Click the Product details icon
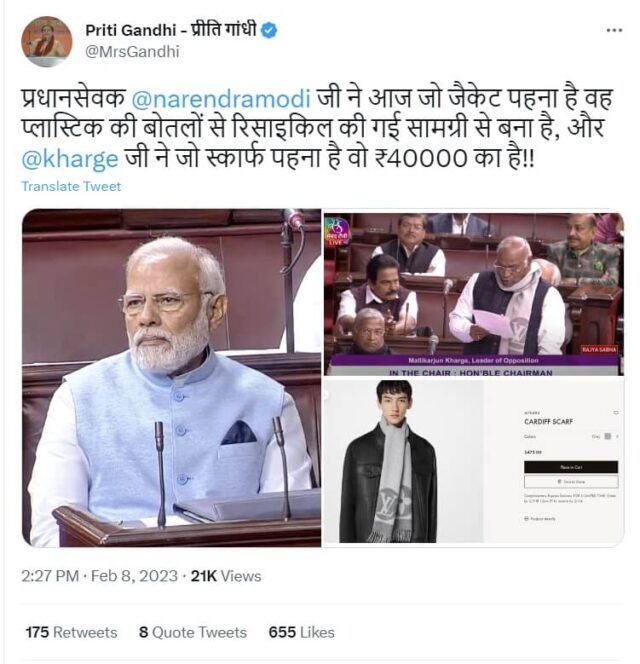The width and height of the screenshot is (640, 664). [526, 518]
